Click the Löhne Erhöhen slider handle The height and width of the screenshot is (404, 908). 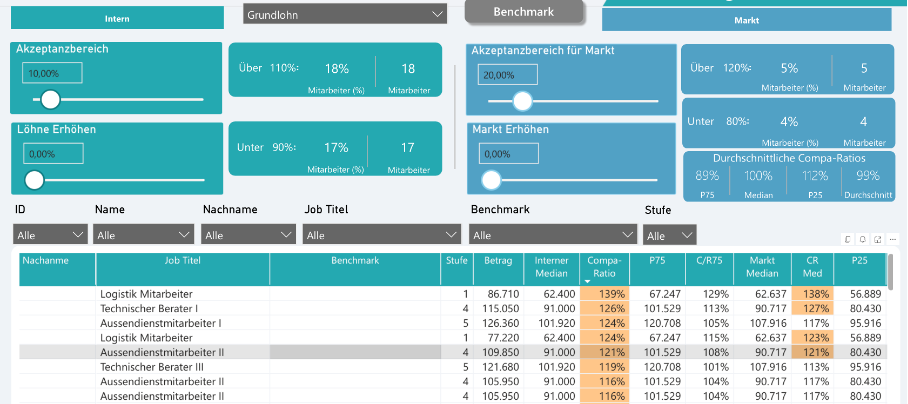(x=34, y=180)
